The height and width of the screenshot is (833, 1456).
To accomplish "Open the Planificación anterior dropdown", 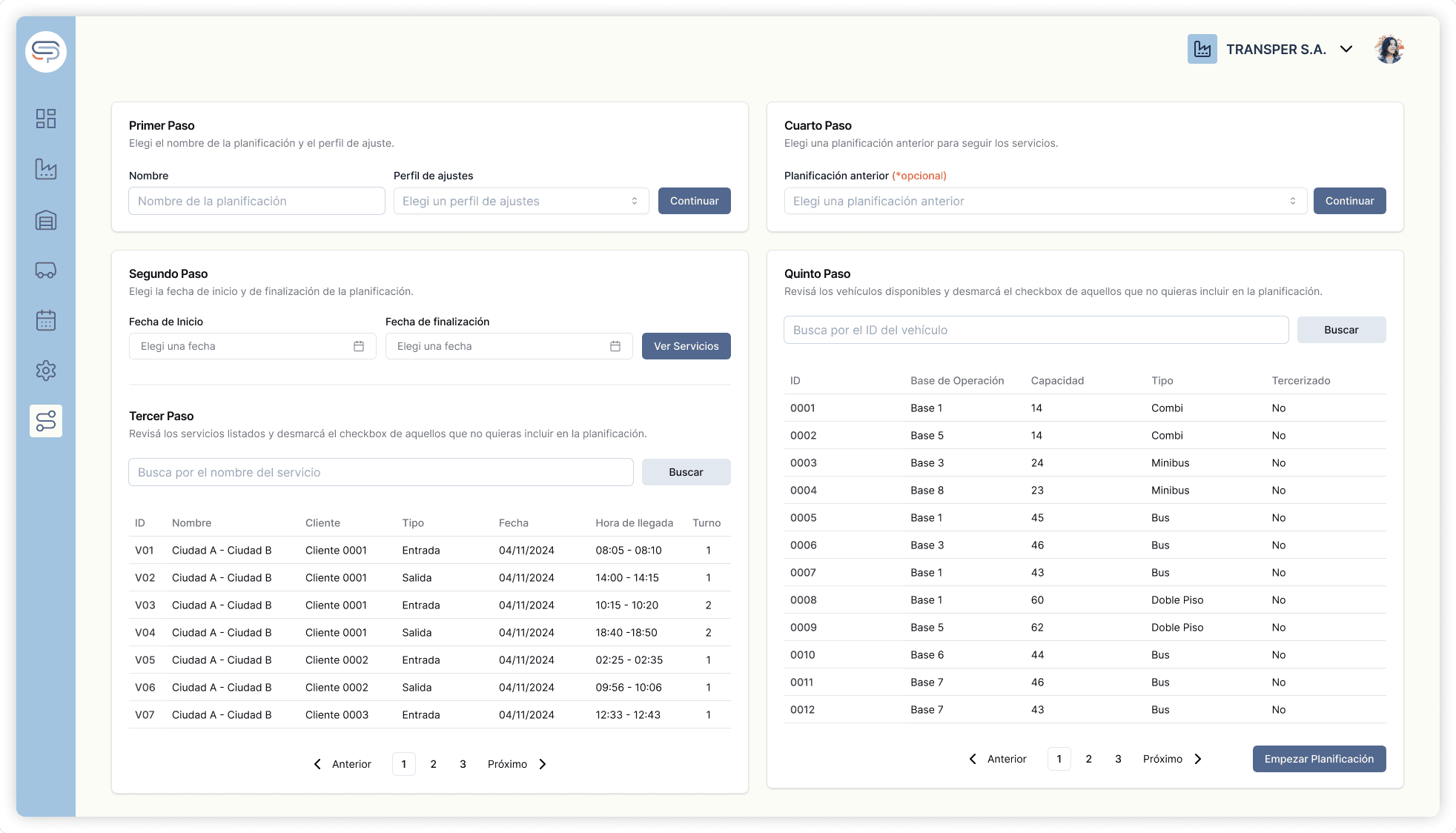I will 1045,200.
